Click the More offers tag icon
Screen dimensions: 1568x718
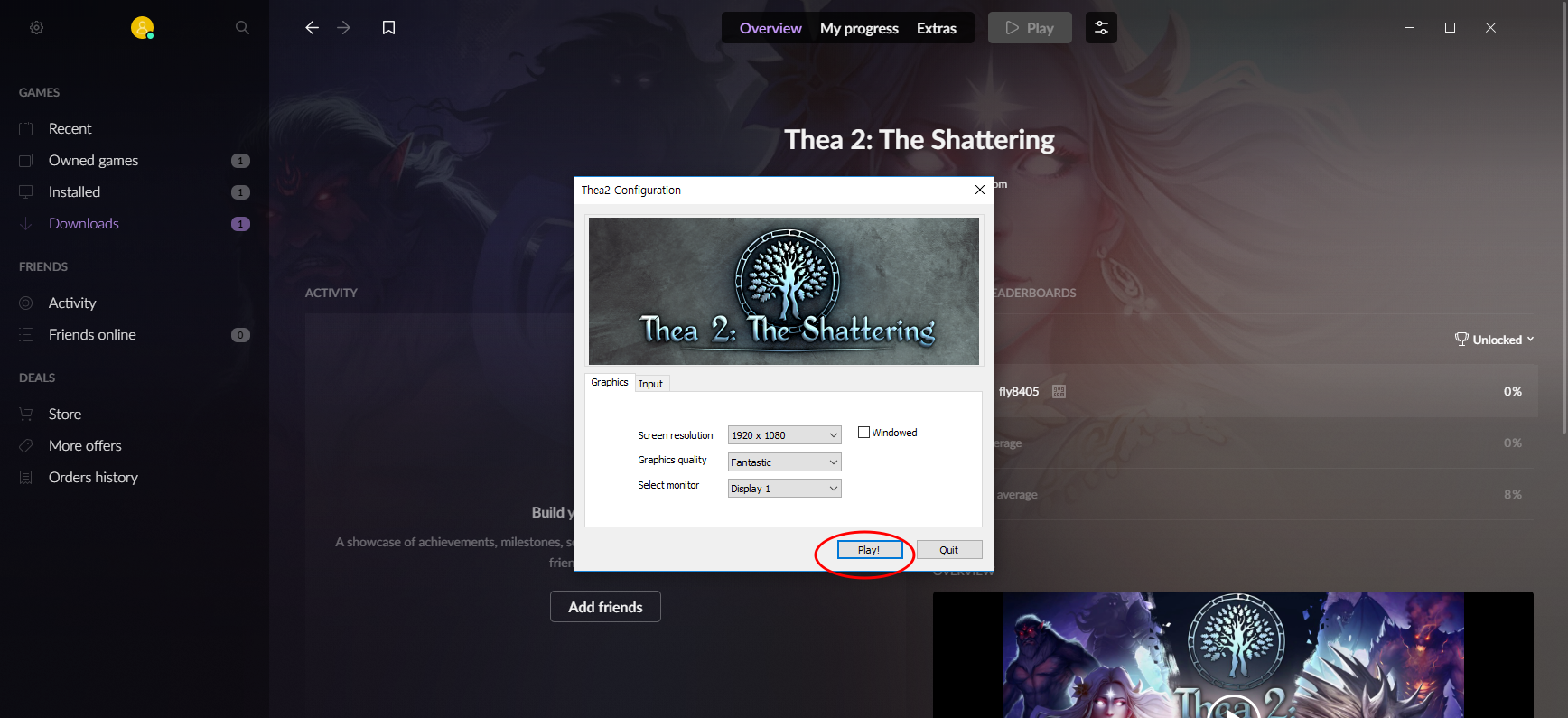(26, 446)
